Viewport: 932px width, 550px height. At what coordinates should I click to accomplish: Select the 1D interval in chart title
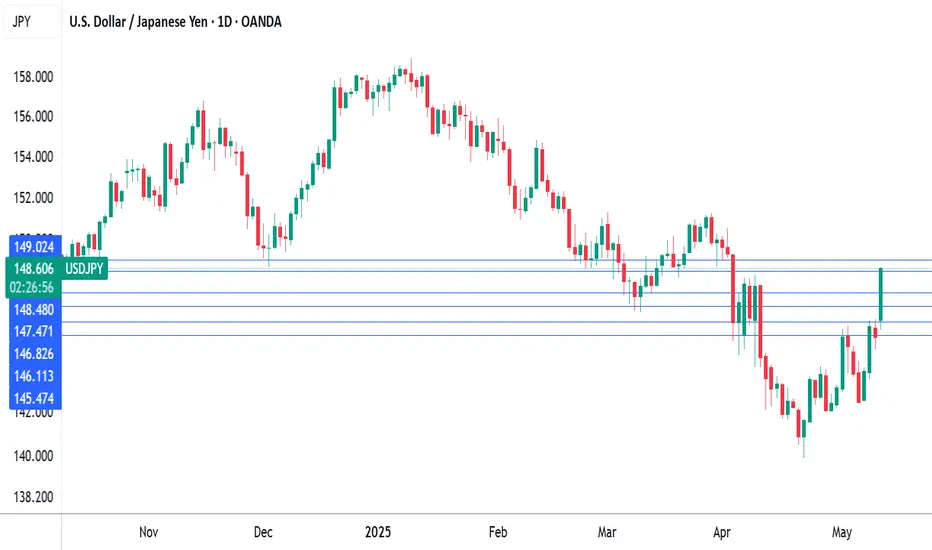coord(225,22)
